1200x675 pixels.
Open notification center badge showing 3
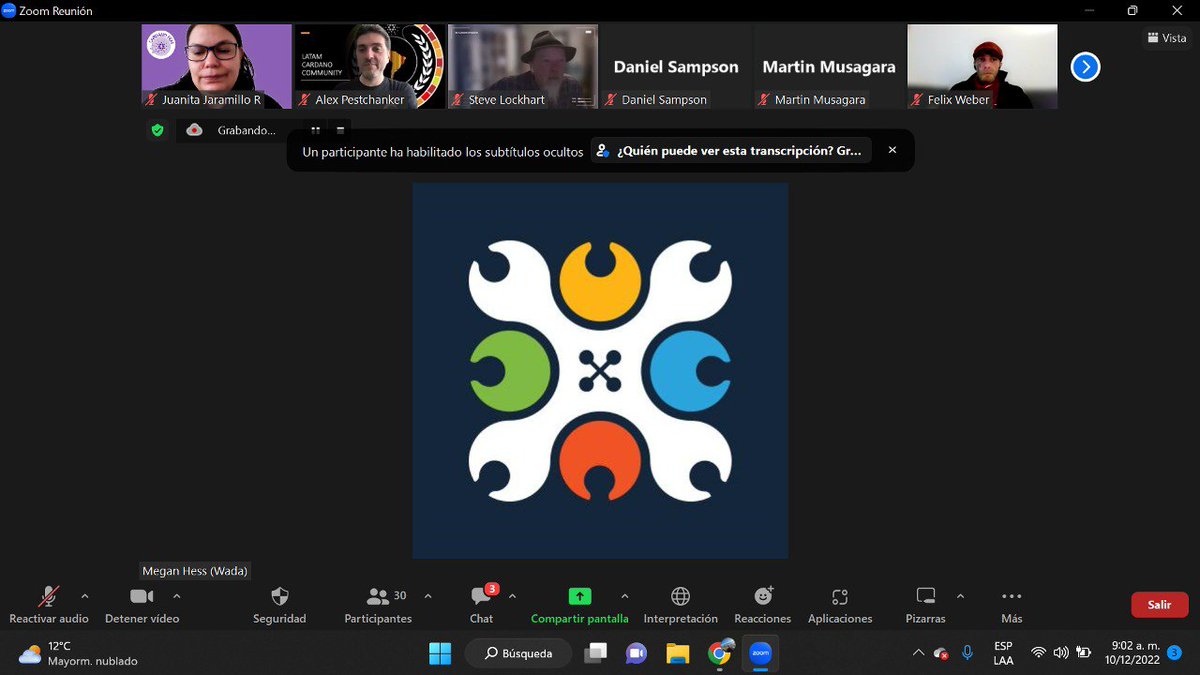point(1175,653)
